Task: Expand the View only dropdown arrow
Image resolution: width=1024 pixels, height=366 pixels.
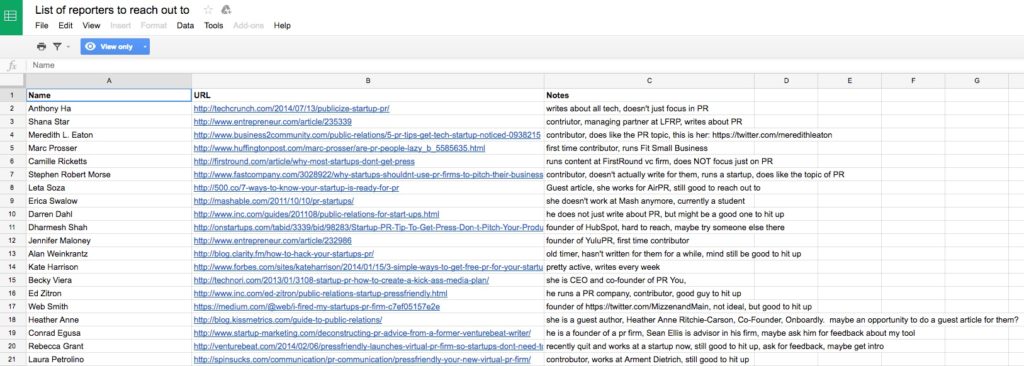Action: [x=144, y=46]
